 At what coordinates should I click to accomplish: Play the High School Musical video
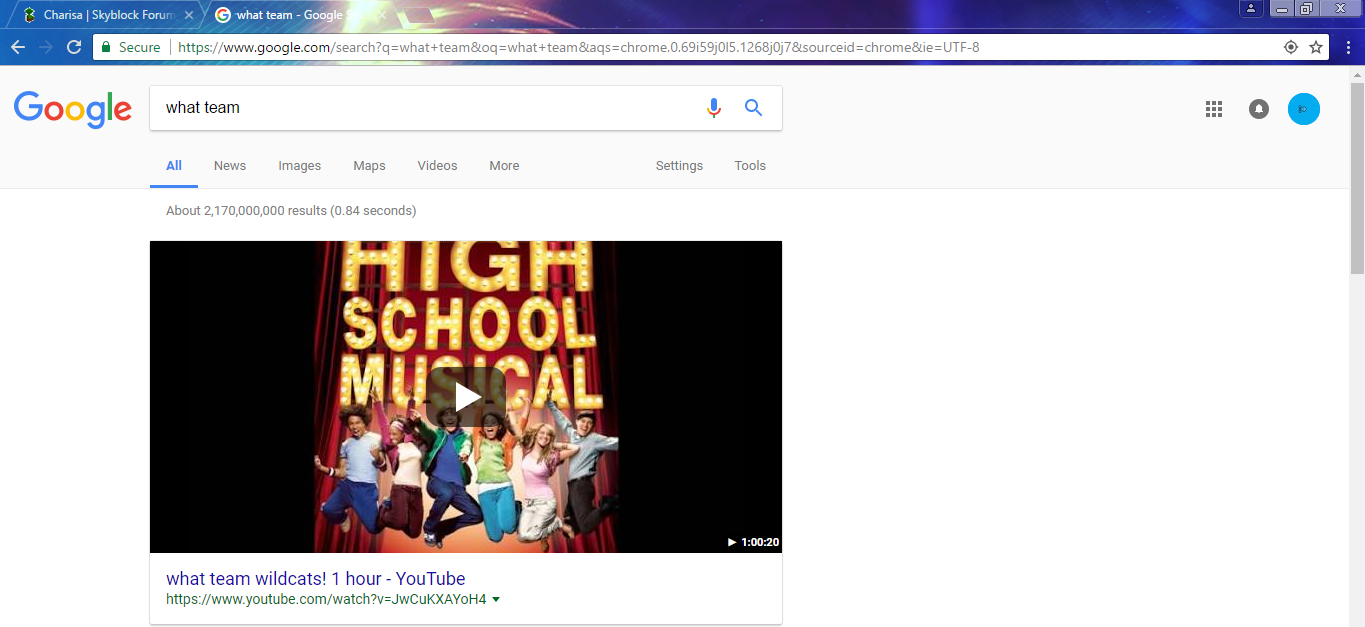(x=466, y=397)
